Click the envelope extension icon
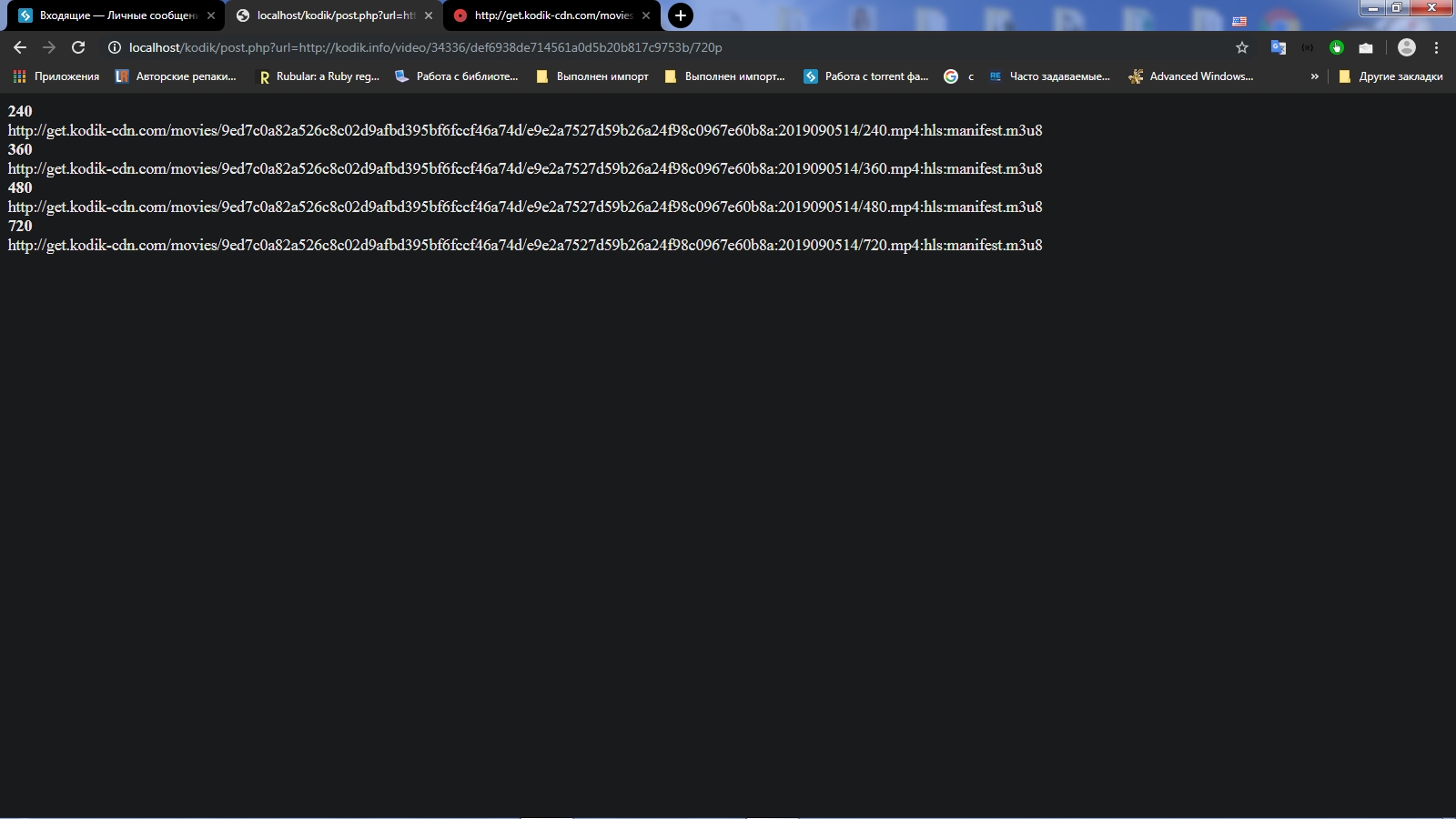 coord(1366,47)
